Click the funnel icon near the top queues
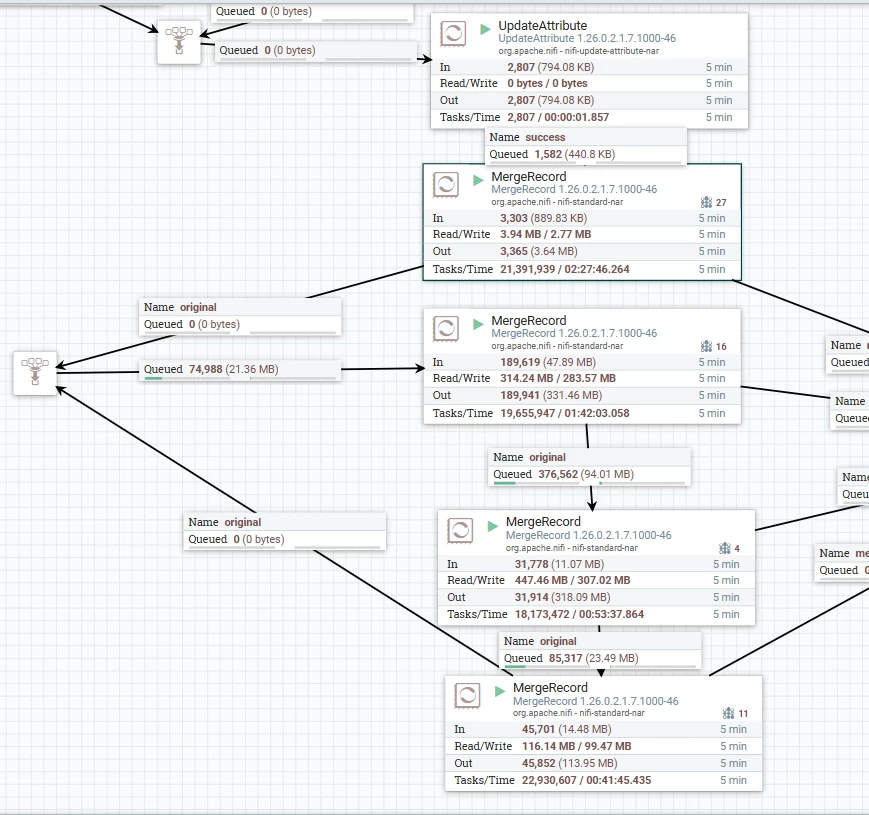The image size is (869, 815). click(179, 42)
